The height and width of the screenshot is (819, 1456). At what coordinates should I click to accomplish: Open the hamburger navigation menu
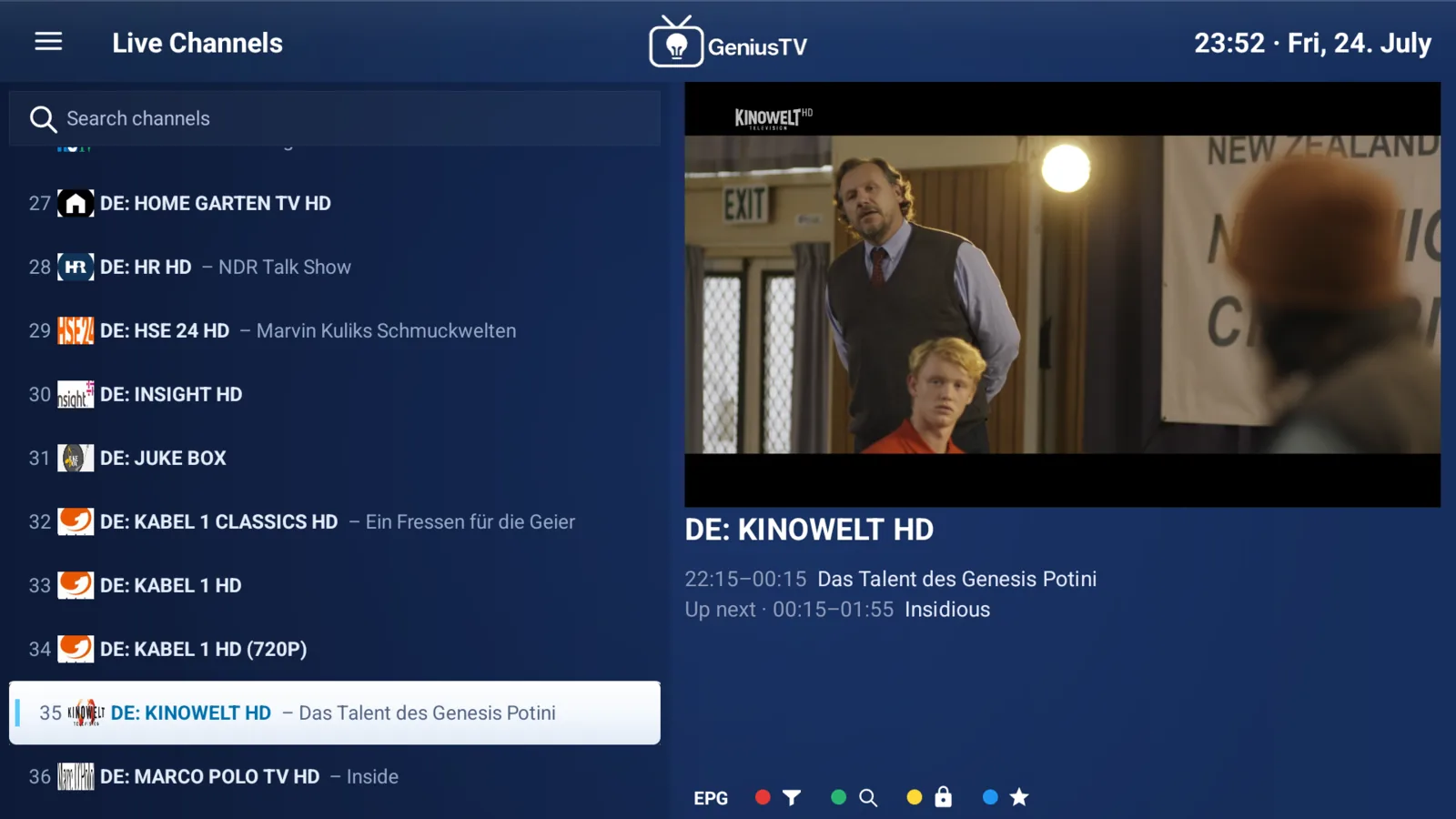click(48, 42)
